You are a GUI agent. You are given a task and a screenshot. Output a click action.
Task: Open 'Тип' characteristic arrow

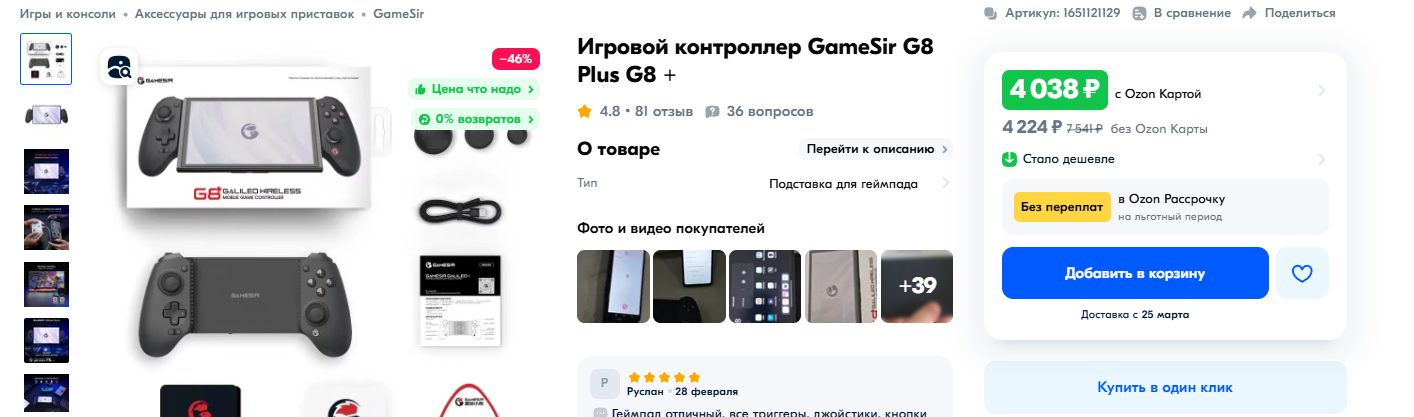pyautogui.click(x=945, y=183)
